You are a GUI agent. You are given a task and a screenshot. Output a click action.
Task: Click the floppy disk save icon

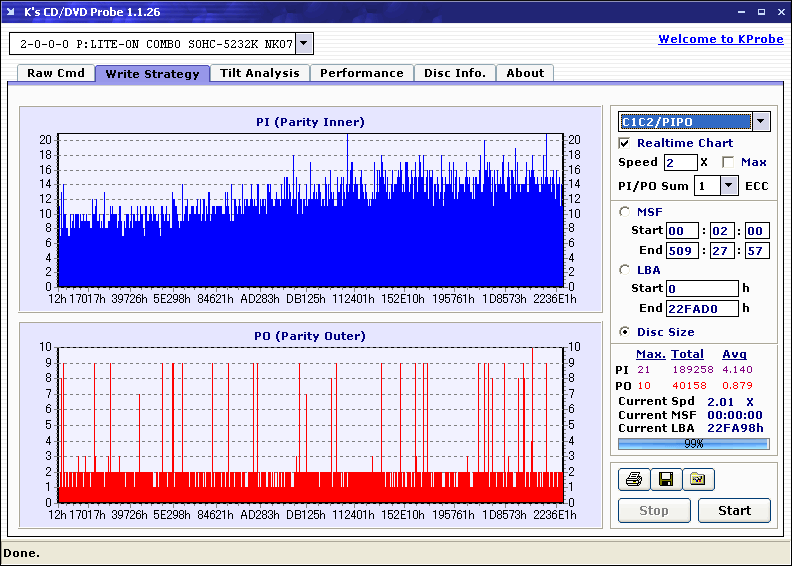[x=665, y=480]
